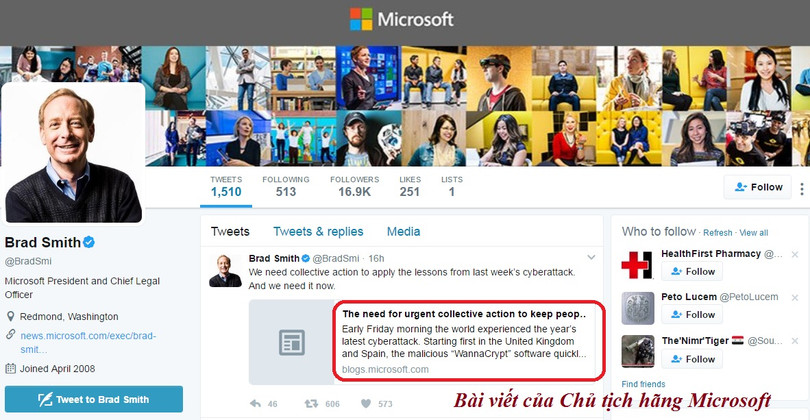The width and height of the screenshot is (810, 420).
Task: Click Refresh in Who to follow
Action: coord(718,233)
